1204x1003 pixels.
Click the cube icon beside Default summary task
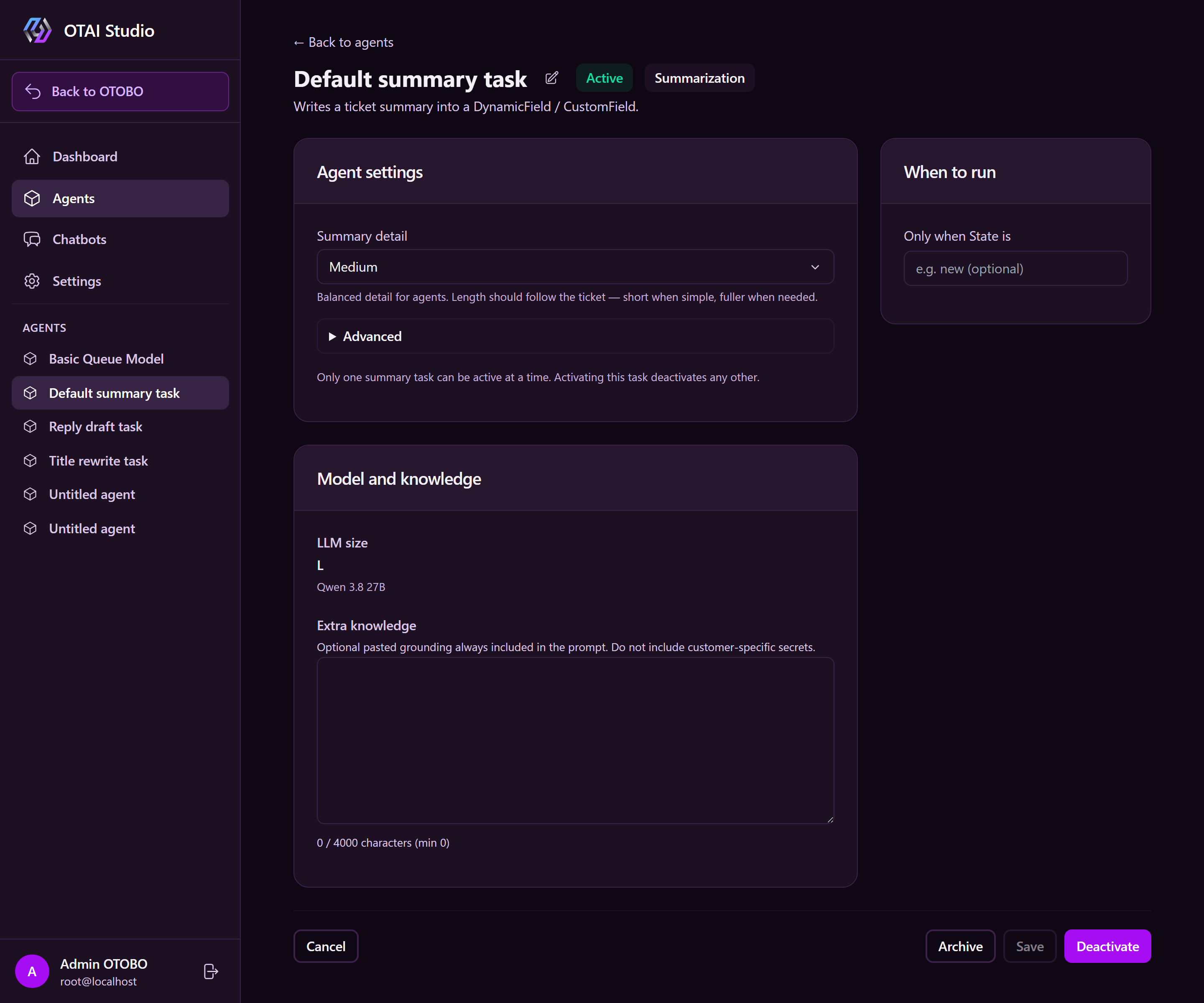(x=31, y=392)
